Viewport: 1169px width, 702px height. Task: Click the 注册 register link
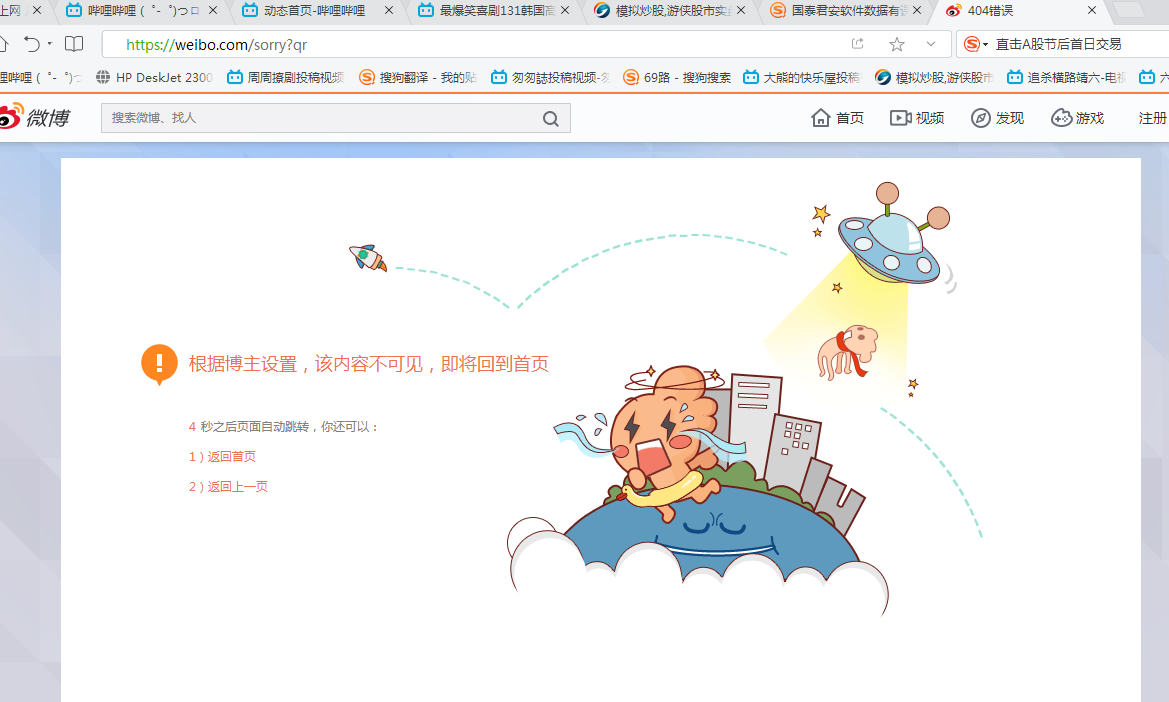point(1153,118)
